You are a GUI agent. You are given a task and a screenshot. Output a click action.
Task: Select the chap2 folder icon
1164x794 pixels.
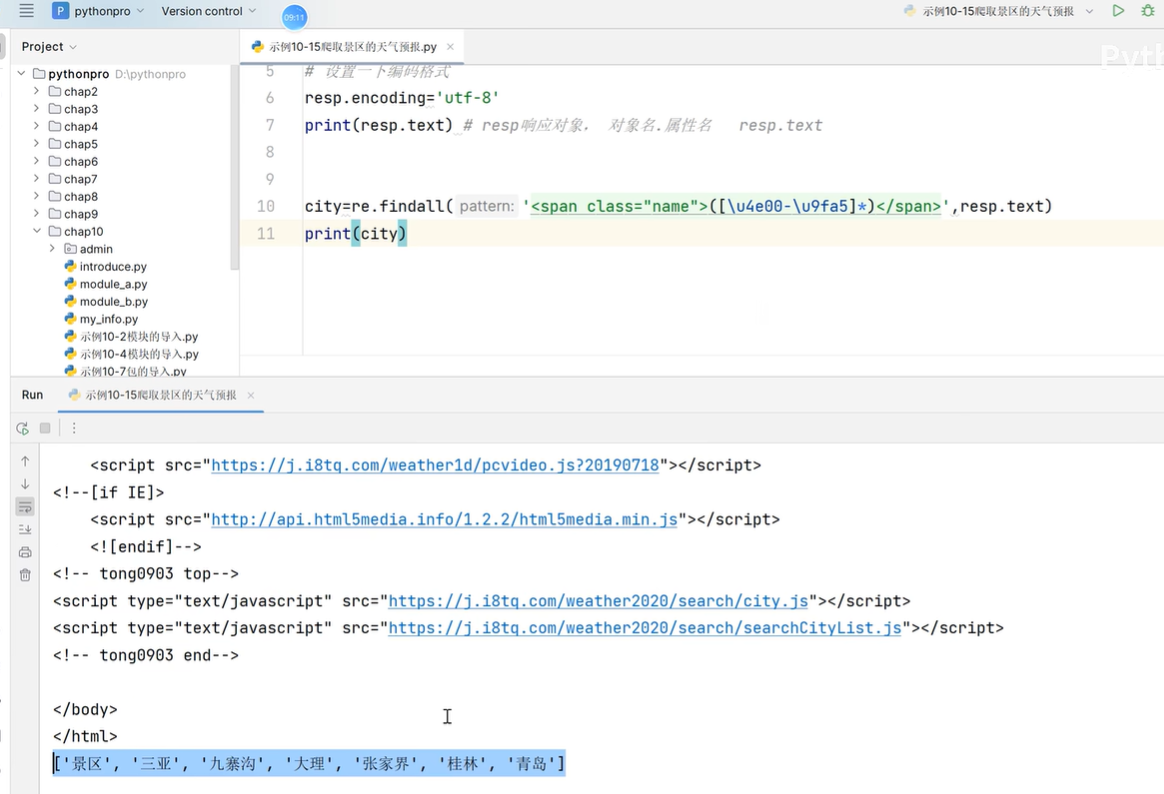point(55,91)
